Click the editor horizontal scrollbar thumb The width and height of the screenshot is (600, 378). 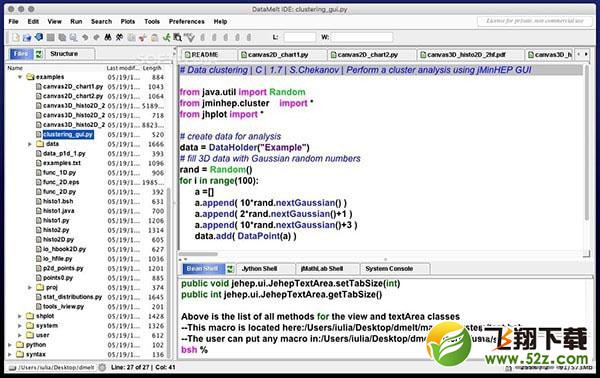tap(198, 254)
